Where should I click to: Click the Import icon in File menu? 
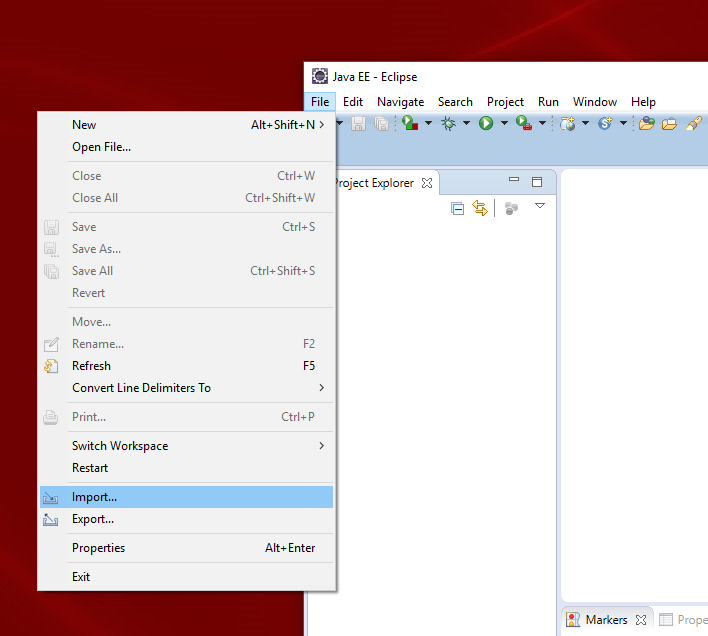click(x=51, y=497)
